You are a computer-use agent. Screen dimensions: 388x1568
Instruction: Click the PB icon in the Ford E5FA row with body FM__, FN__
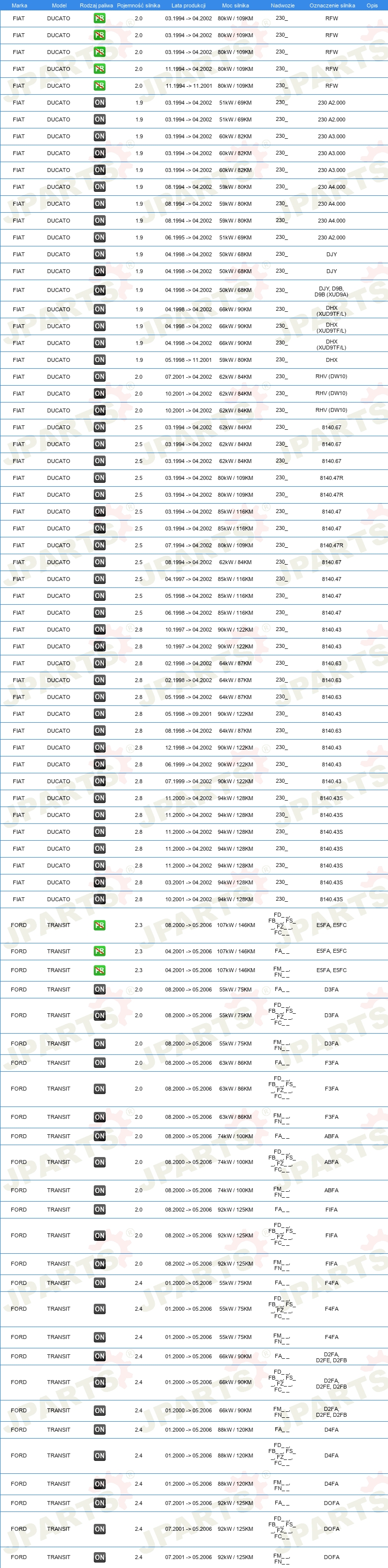pos(99,970)
